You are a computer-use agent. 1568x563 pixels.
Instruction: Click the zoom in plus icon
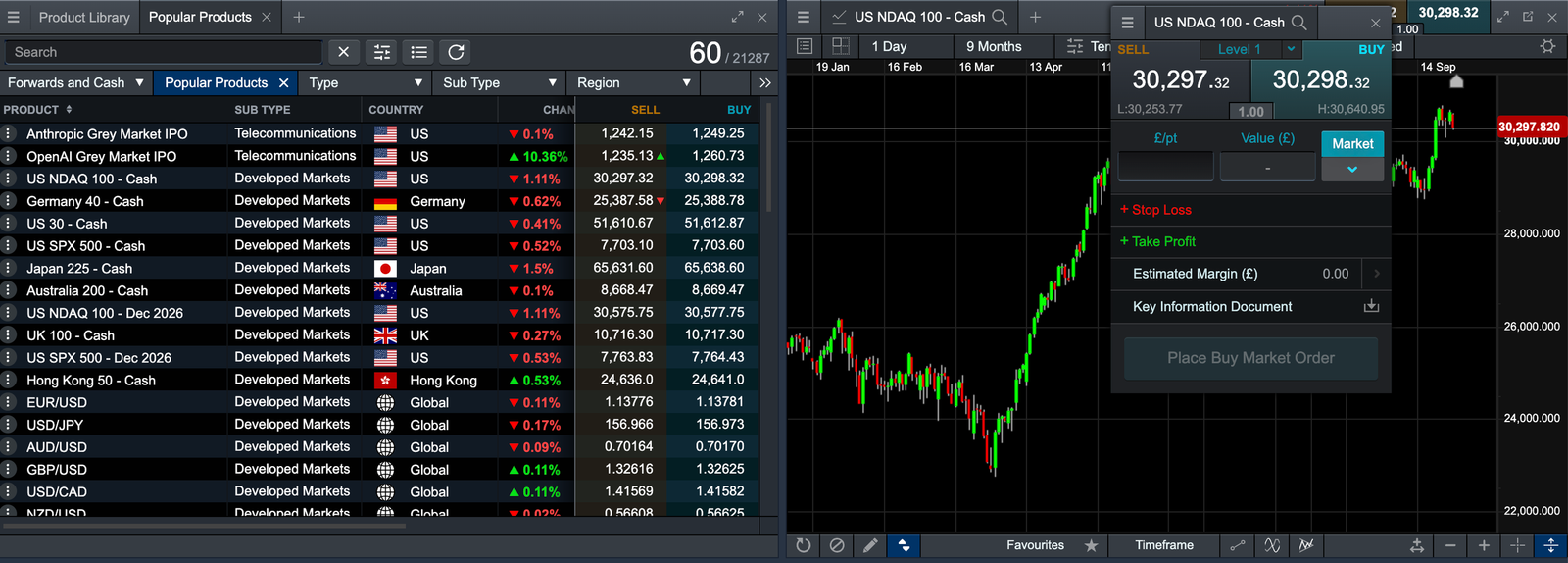point(1484,545)
